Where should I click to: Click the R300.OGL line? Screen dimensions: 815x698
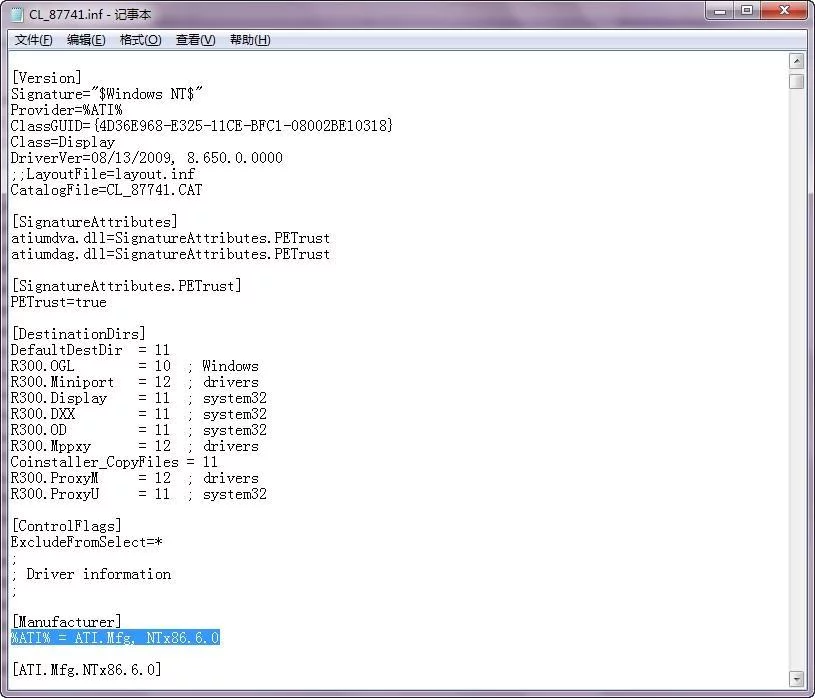(135, 366)
